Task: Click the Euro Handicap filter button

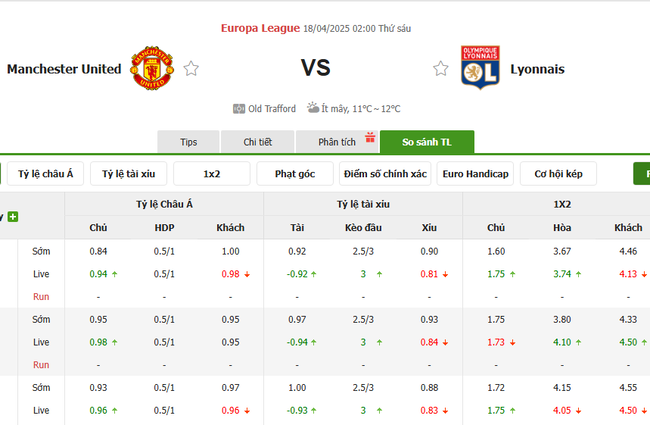Action: 474,174
